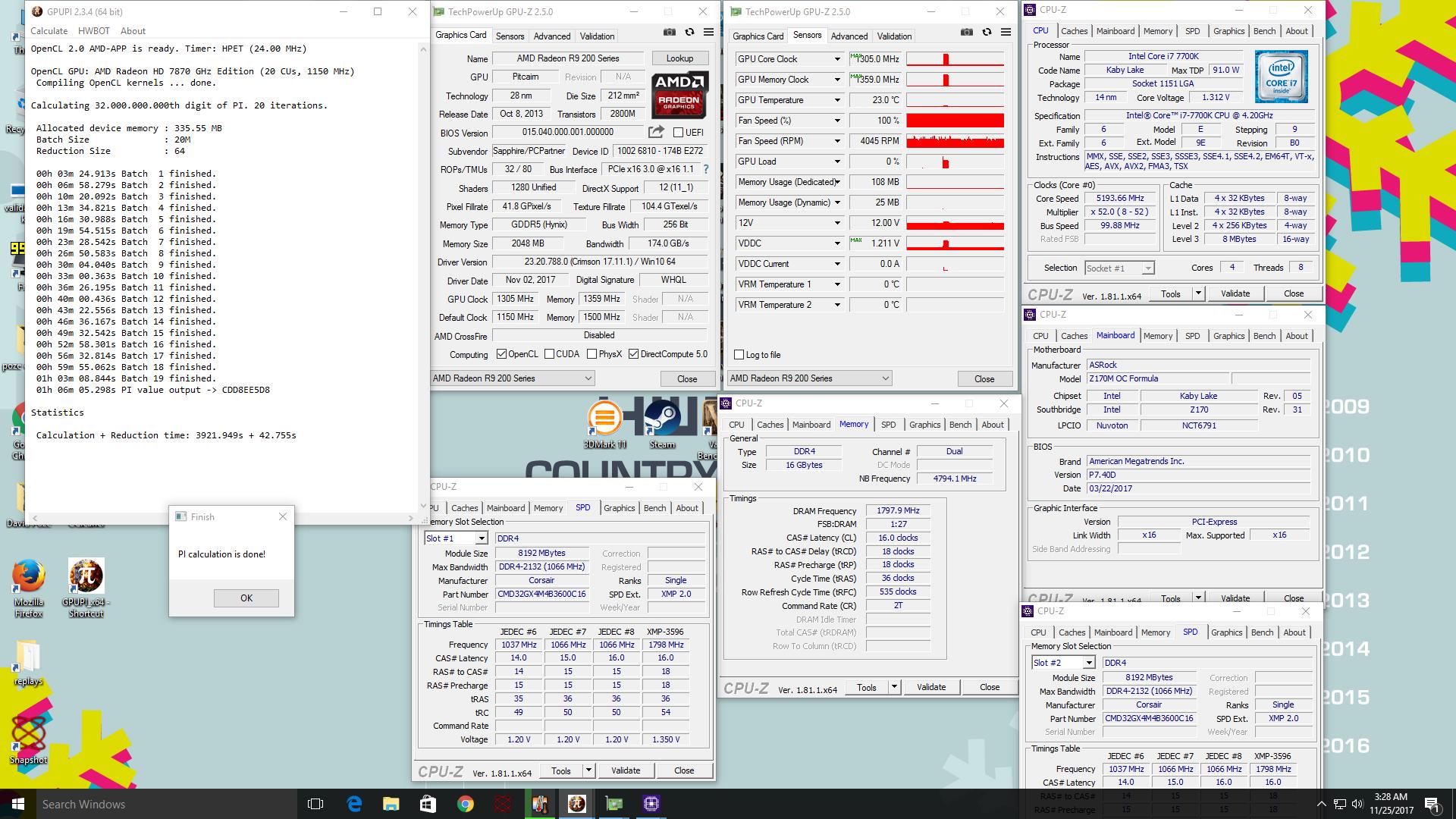Enable the Log to file checkbox

click(x=739, y=355)
